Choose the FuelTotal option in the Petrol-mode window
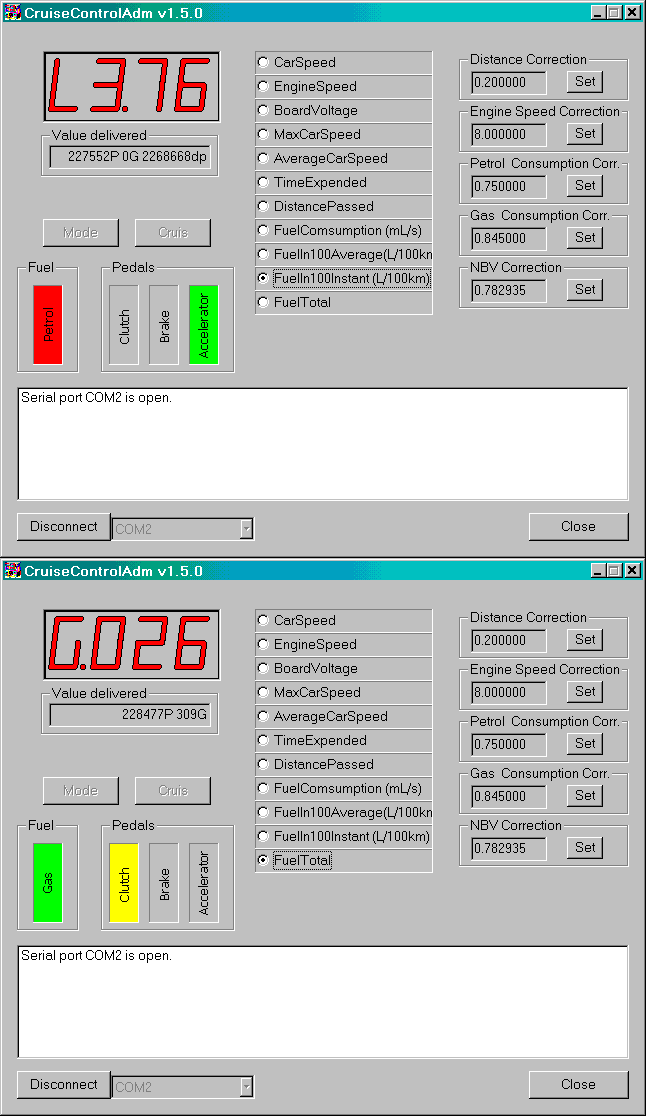The height and width of the screenshot is (1116, 646). (x=264, y=302)
